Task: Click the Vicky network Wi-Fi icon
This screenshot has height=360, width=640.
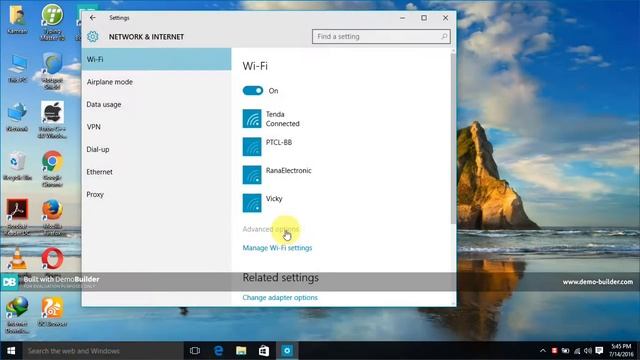Action: pos(252,203)
